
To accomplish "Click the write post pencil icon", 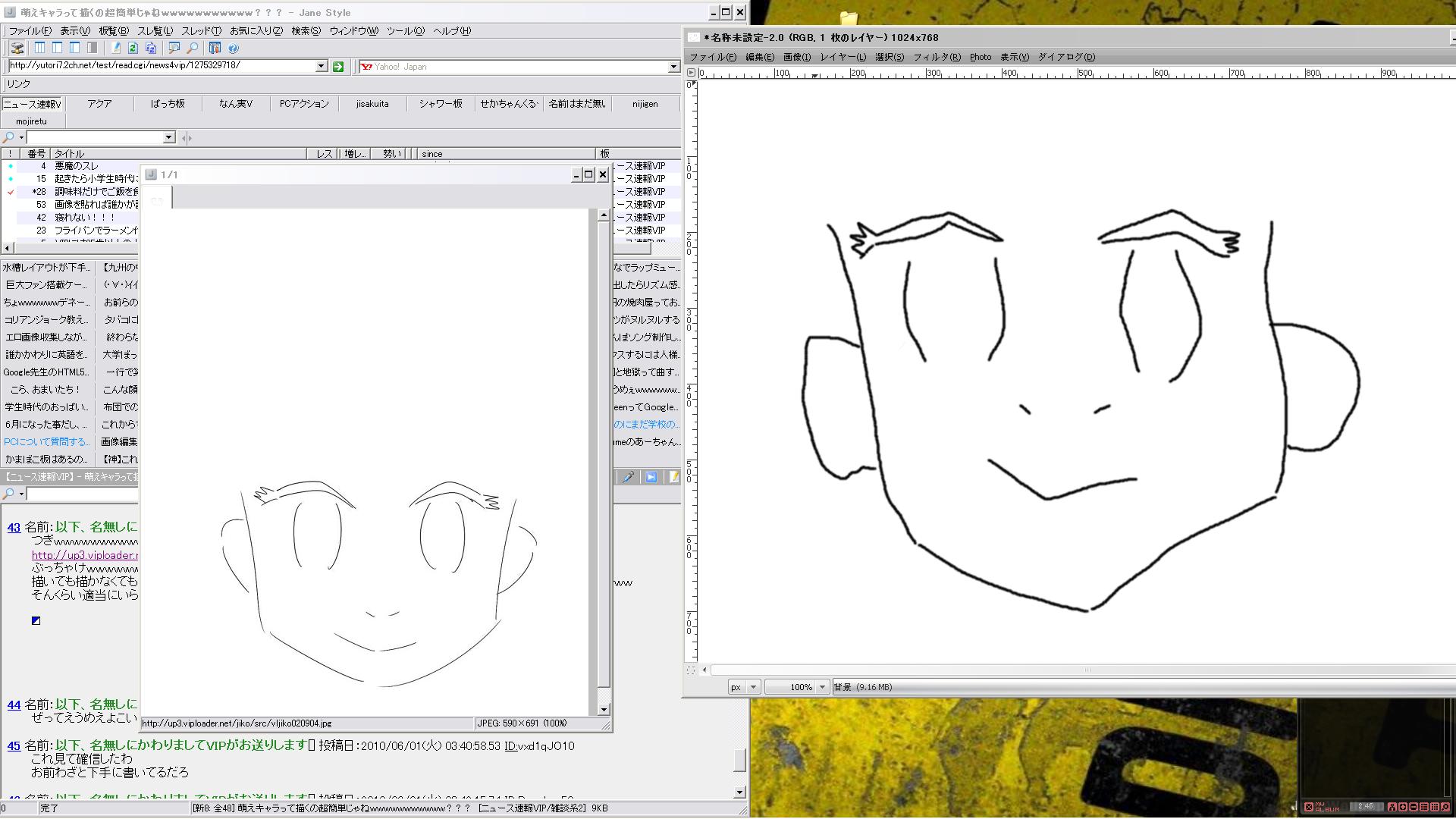I will [116, 48].
